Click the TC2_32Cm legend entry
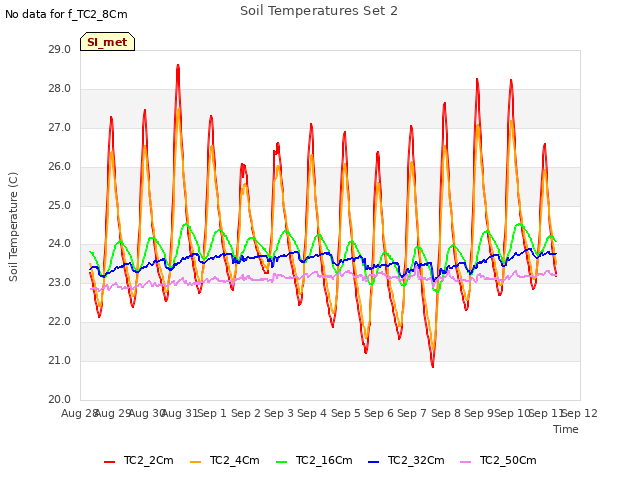Viewport: 640px width, 480px height. coord(406,460)
